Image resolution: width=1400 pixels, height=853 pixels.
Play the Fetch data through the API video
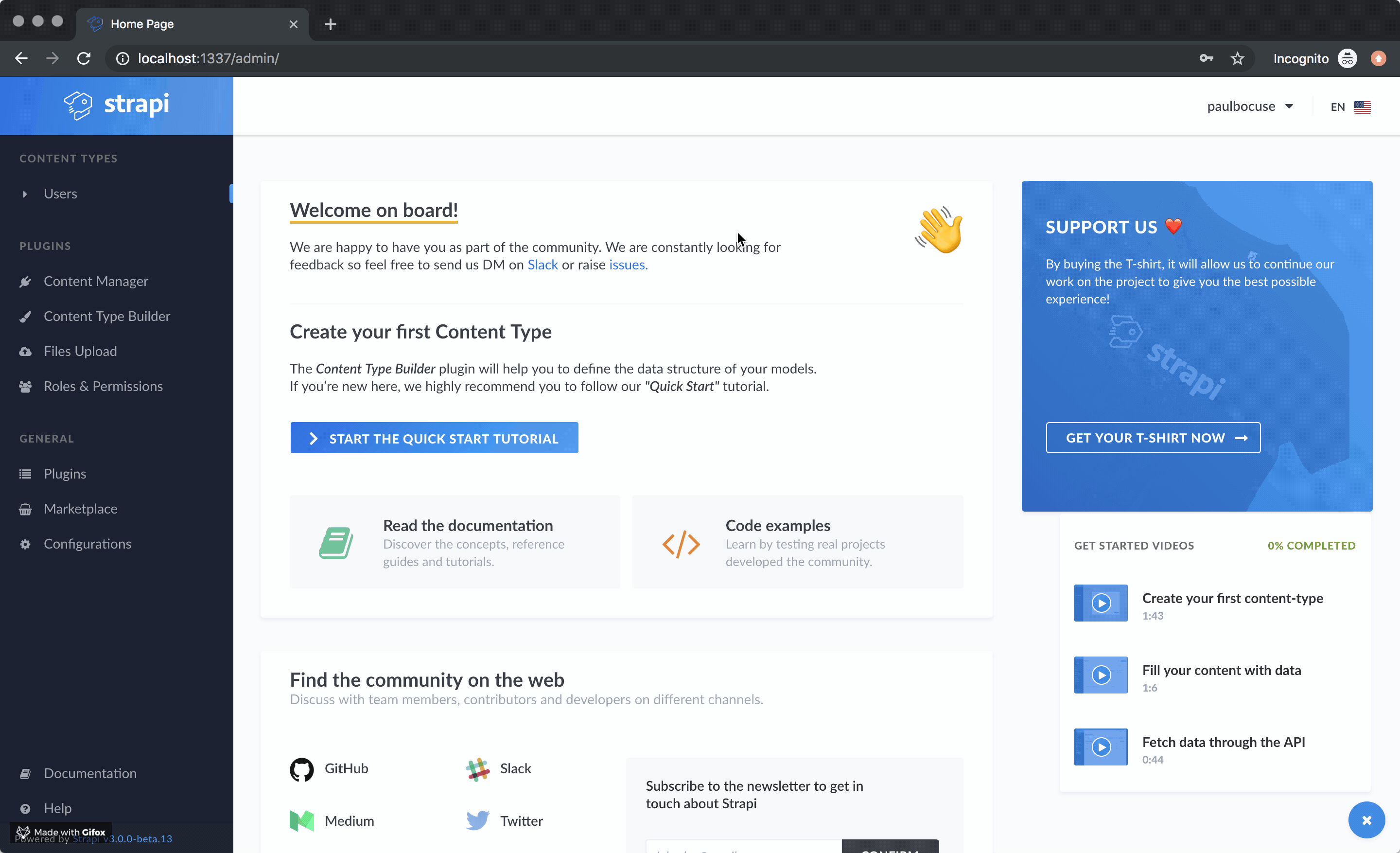click(x=1100, y=746)
